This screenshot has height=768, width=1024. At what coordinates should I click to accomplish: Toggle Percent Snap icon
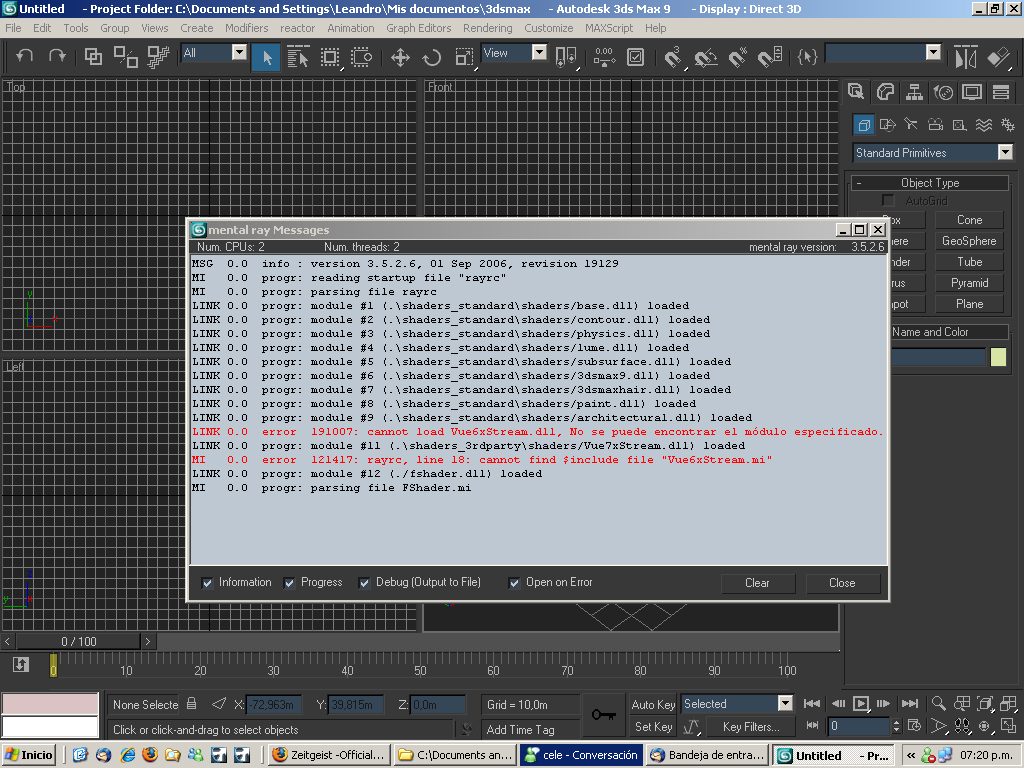(738, 57)
